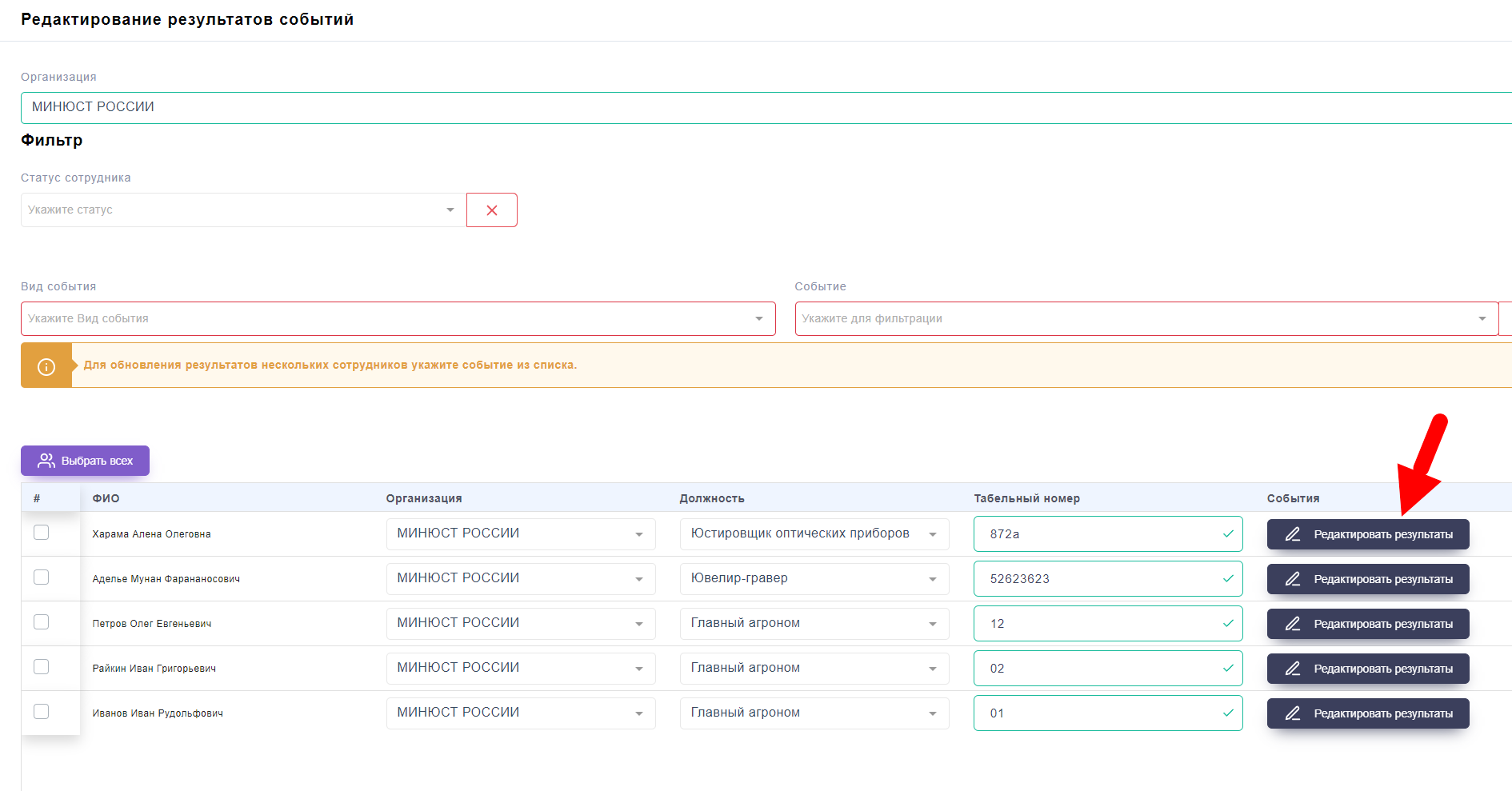Image resolution: width=1512 pixels, height=791 pixels.
Task: Click the Организация field МИНЮСТ РОССИИ
Action: point(760,107)
